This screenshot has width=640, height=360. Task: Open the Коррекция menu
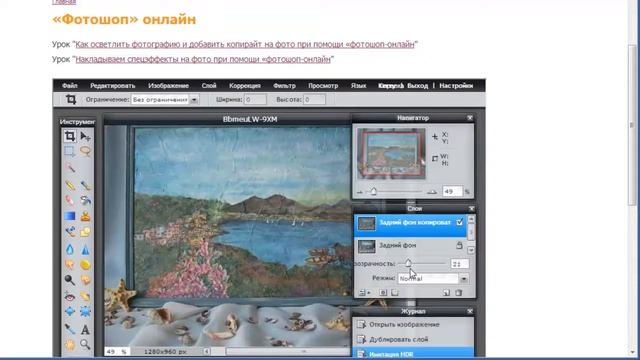pyautogui.click(x=245, y=86)
